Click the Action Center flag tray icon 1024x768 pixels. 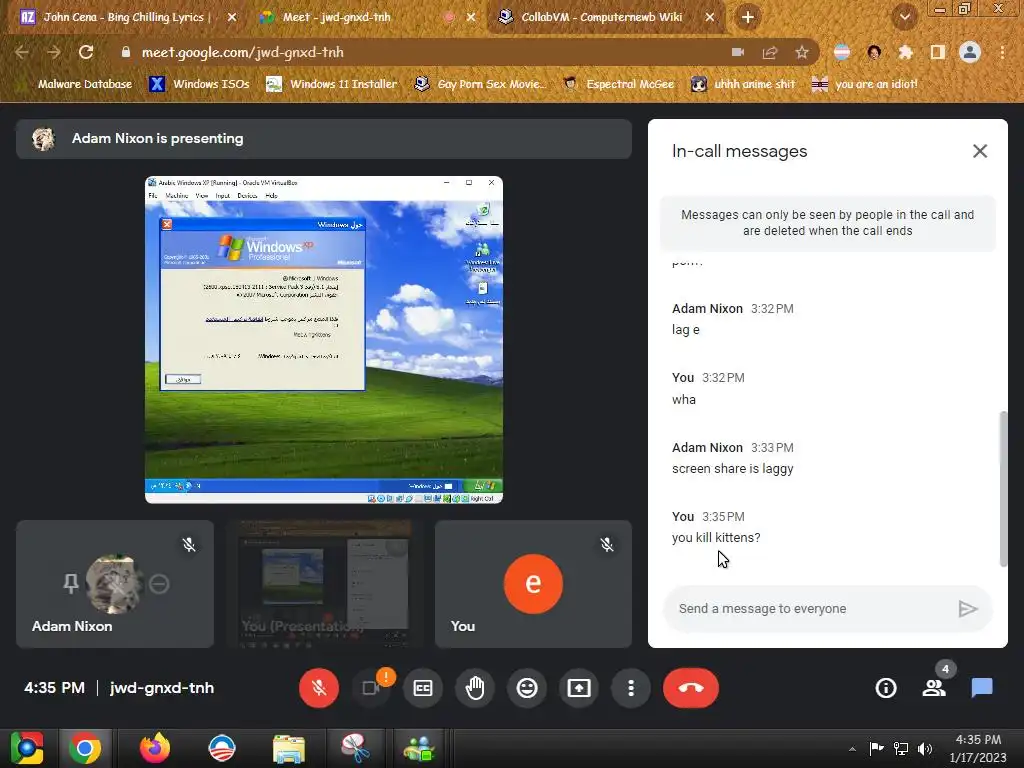pos(876,748)
